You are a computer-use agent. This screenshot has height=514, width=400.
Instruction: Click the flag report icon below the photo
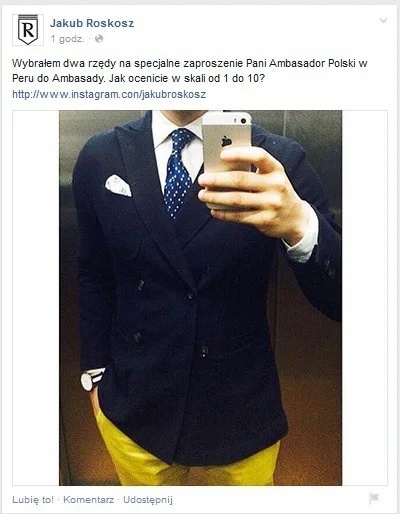pos(374,499)
